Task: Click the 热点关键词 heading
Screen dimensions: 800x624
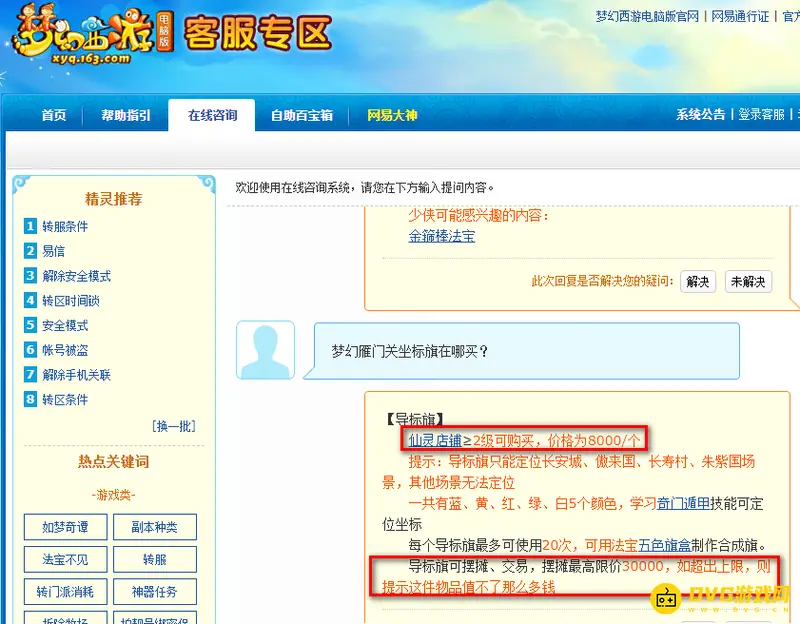Action: (113, 462)
